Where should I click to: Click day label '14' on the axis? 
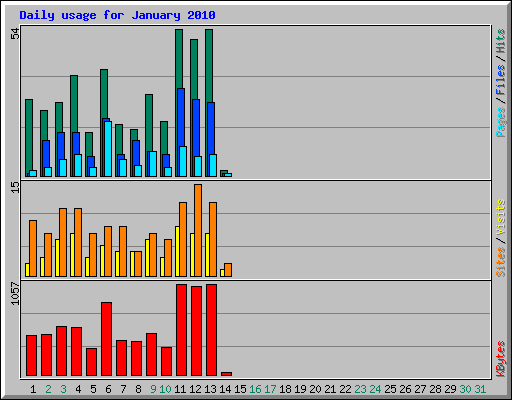225,389
